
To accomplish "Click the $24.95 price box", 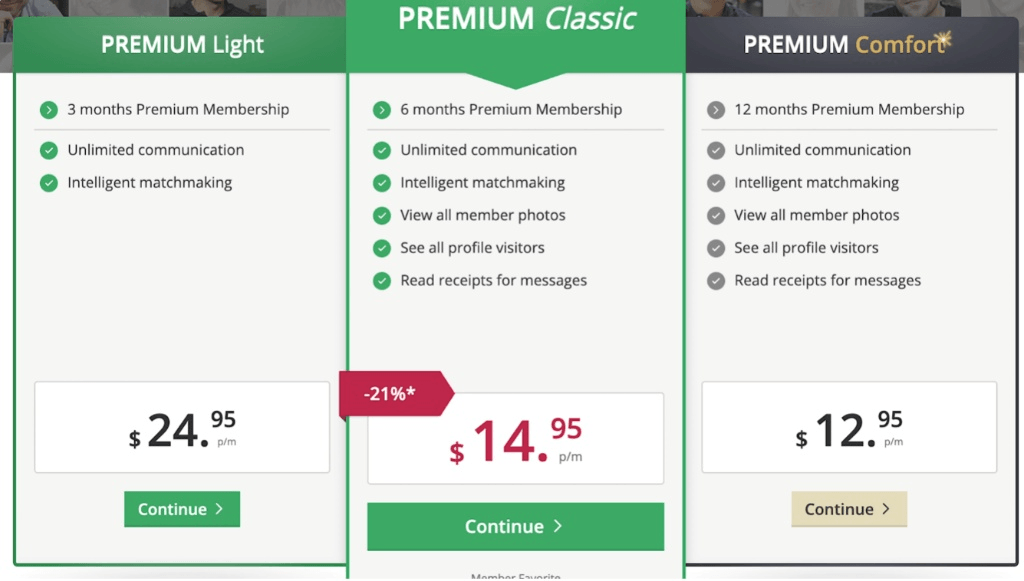I will click(x=181, y=427).
